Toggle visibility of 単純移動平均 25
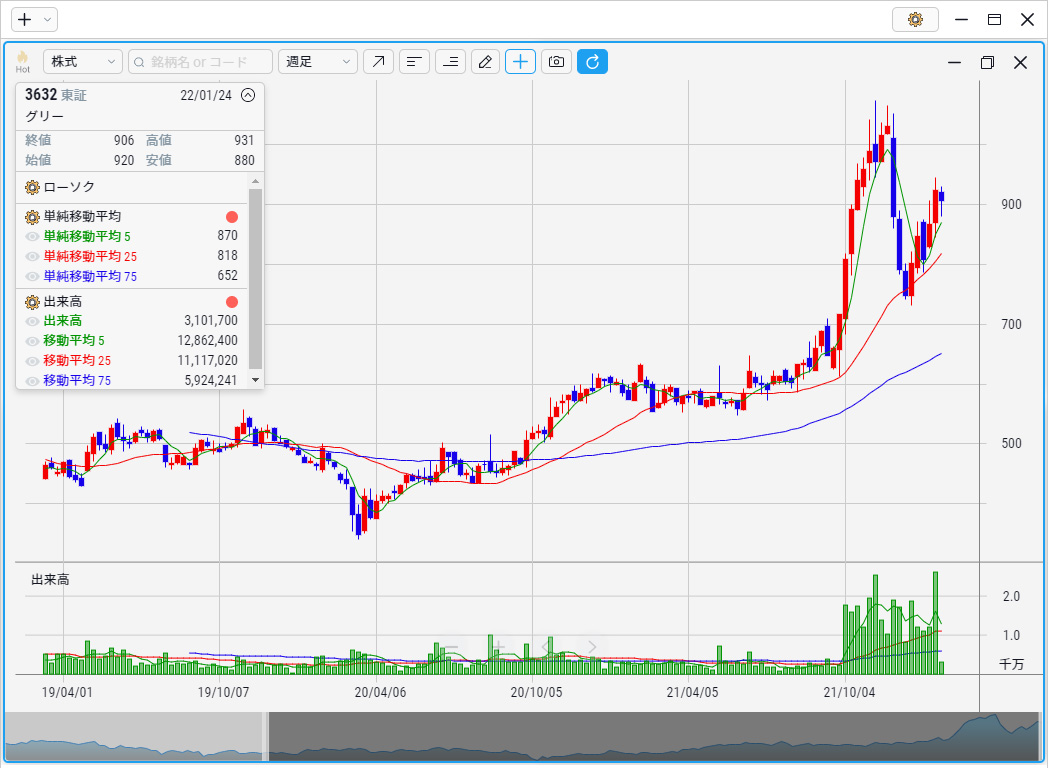This screenshot has height=768, width=1048. click(31, 257)
